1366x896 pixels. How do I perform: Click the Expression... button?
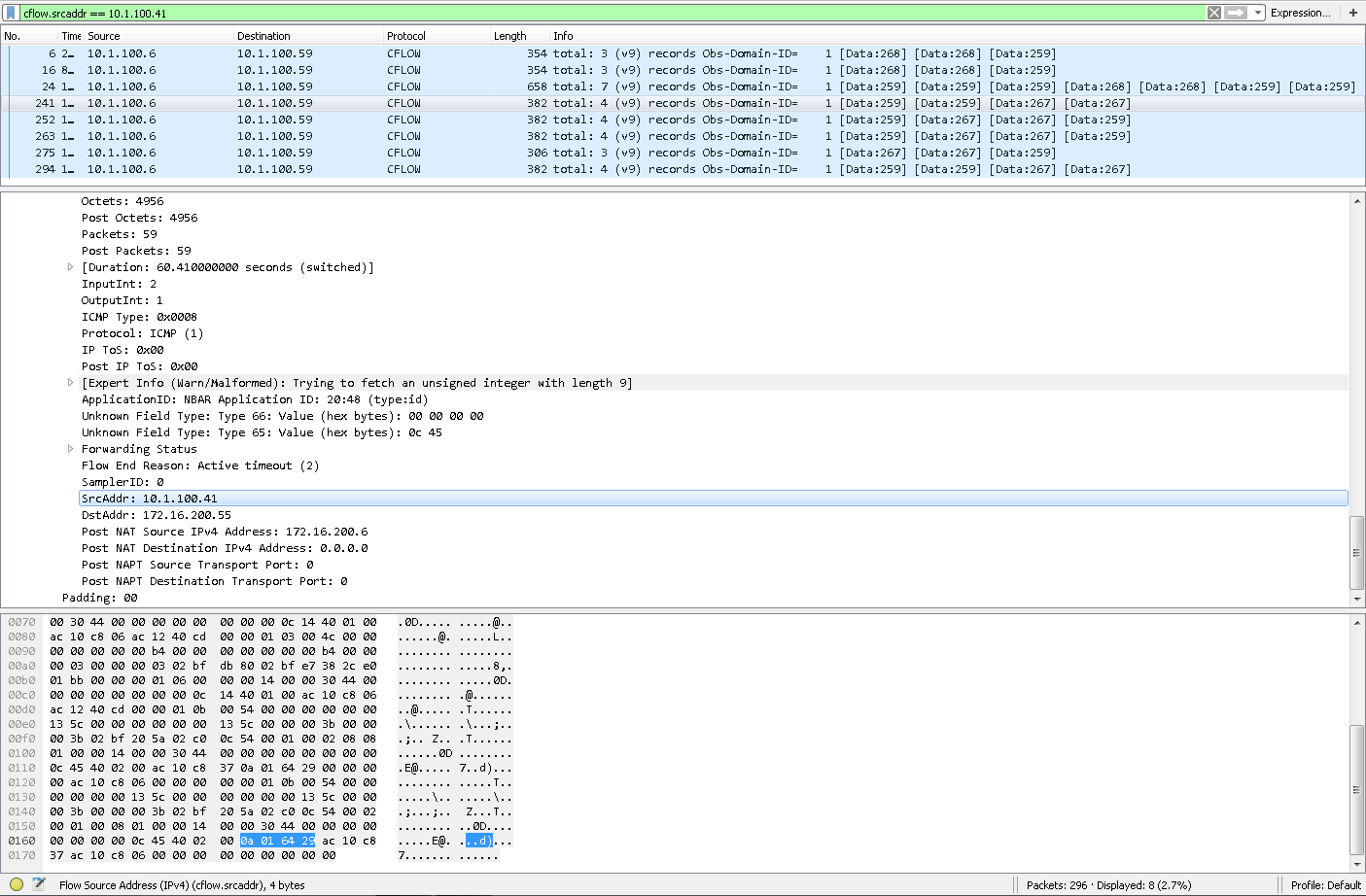click(x=1300, y=13)
